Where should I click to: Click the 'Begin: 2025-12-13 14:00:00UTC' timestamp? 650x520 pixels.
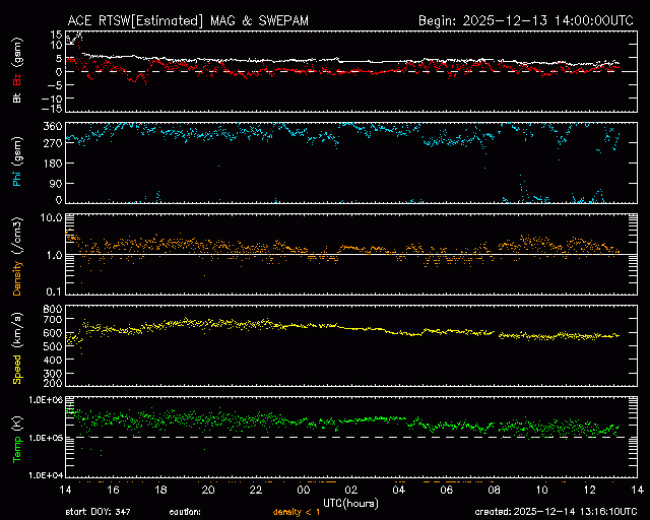[x=526, y=20]
